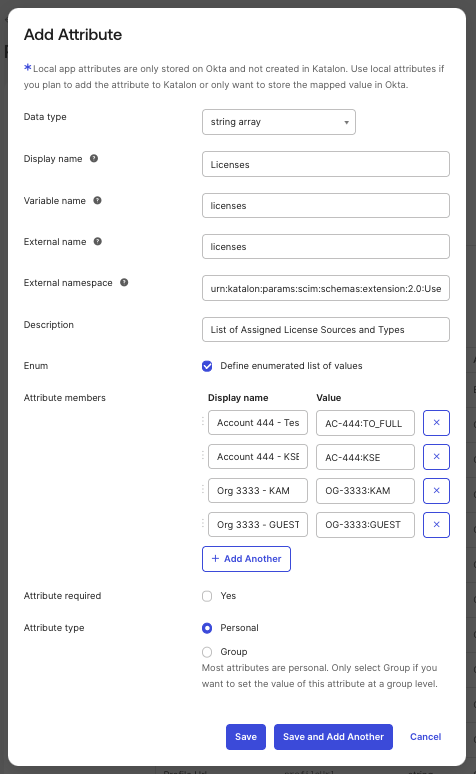Click the Attribute type label
The image size is (476, 774).
click(54, 628)
